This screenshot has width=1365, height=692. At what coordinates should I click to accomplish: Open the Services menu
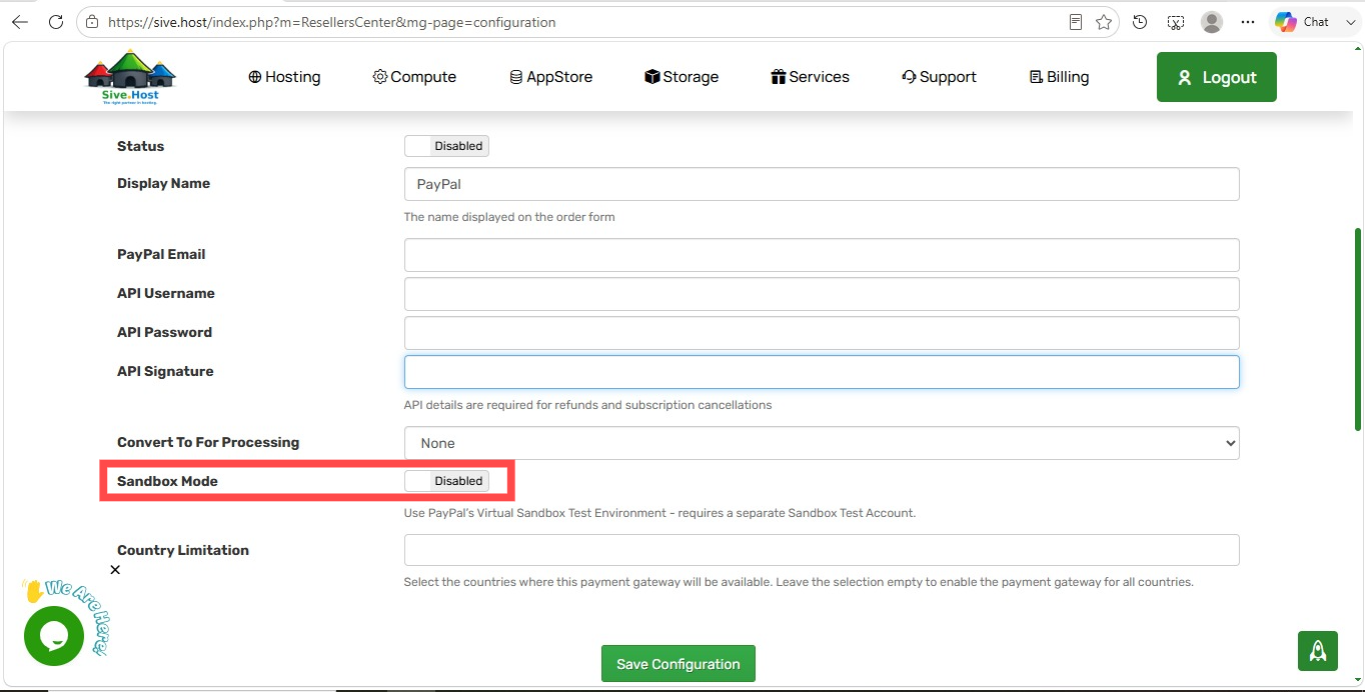[810, 77]
